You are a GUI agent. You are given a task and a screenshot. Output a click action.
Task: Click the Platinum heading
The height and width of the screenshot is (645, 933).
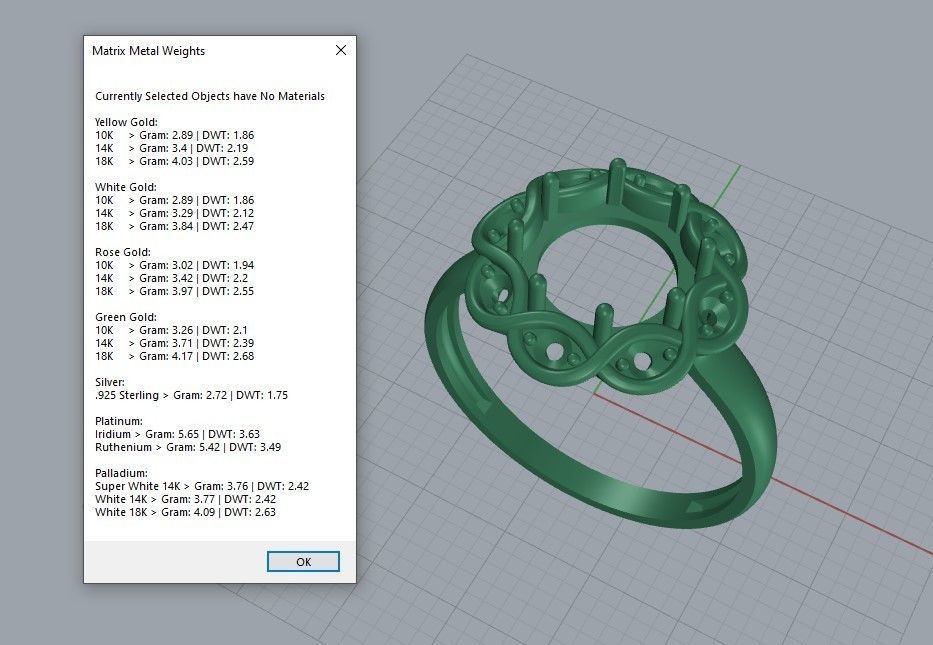click(118, 421)
